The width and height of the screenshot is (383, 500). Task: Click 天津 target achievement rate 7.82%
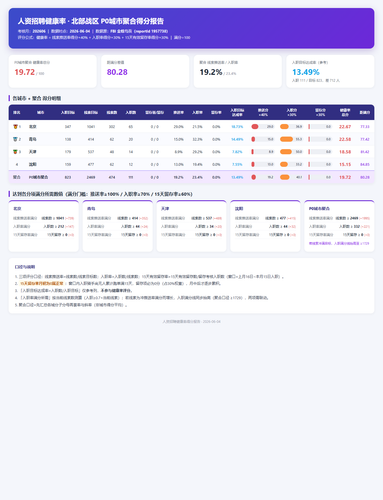click(x=237, y=152)
